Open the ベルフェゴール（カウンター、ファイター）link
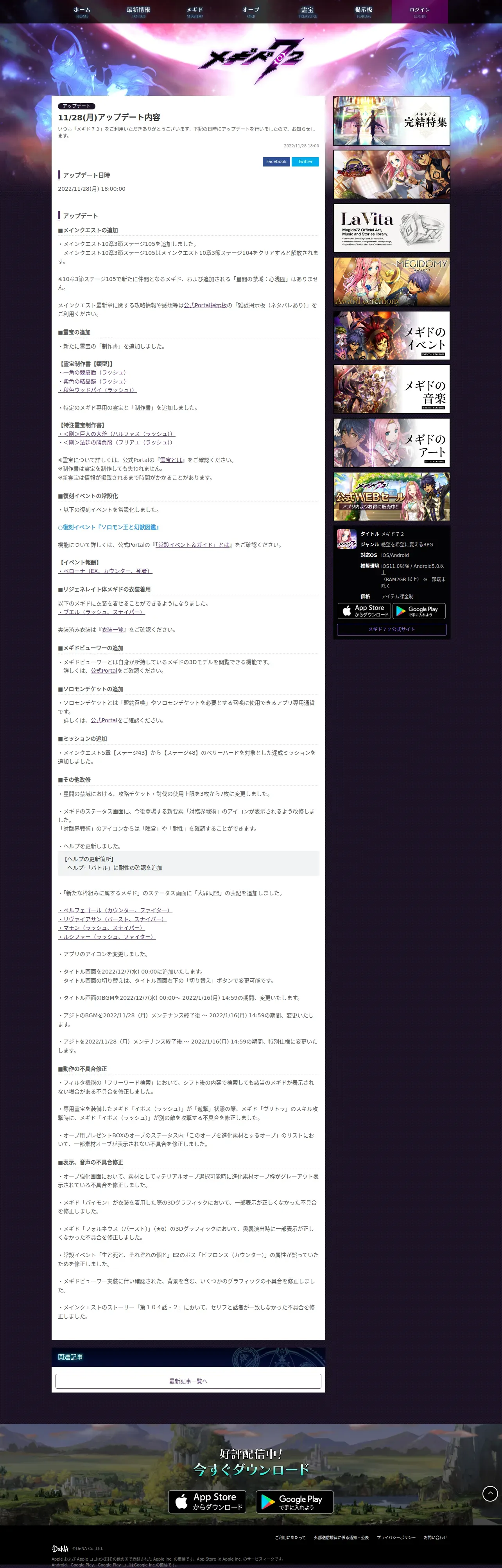 [x=115, y=911]
